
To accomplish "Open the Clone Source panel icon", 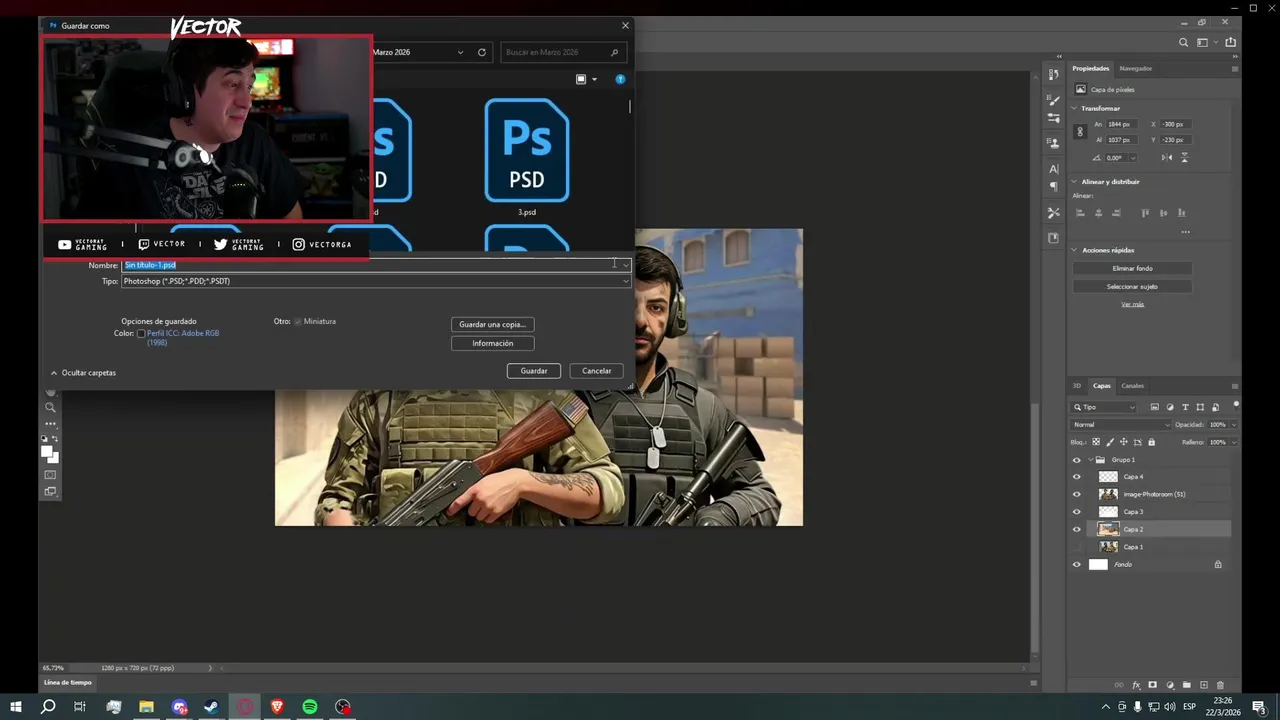I will pos(1053,143).
